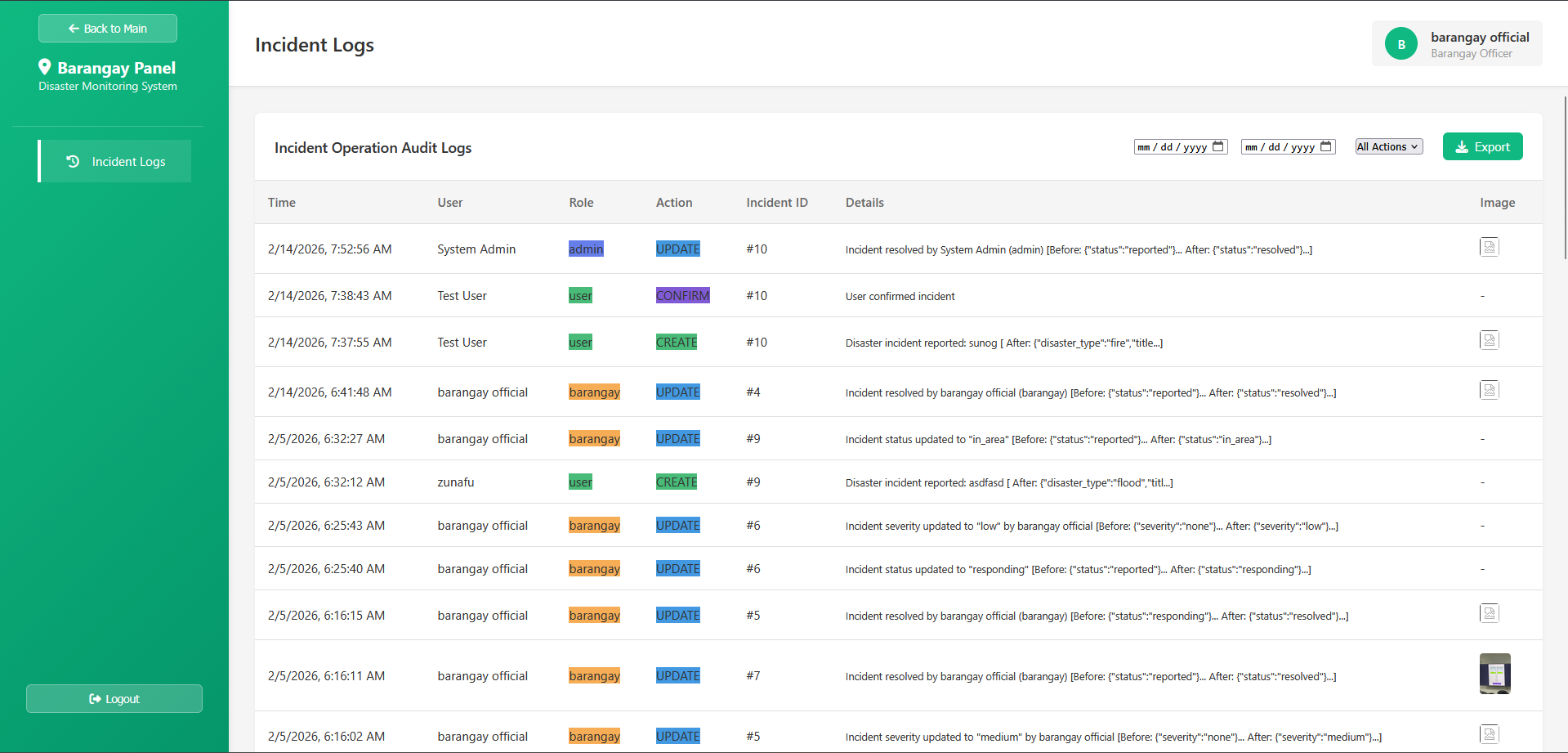Screen dimensions: 1568x753
Task: Click the Logout button
Action: (114, 699)
